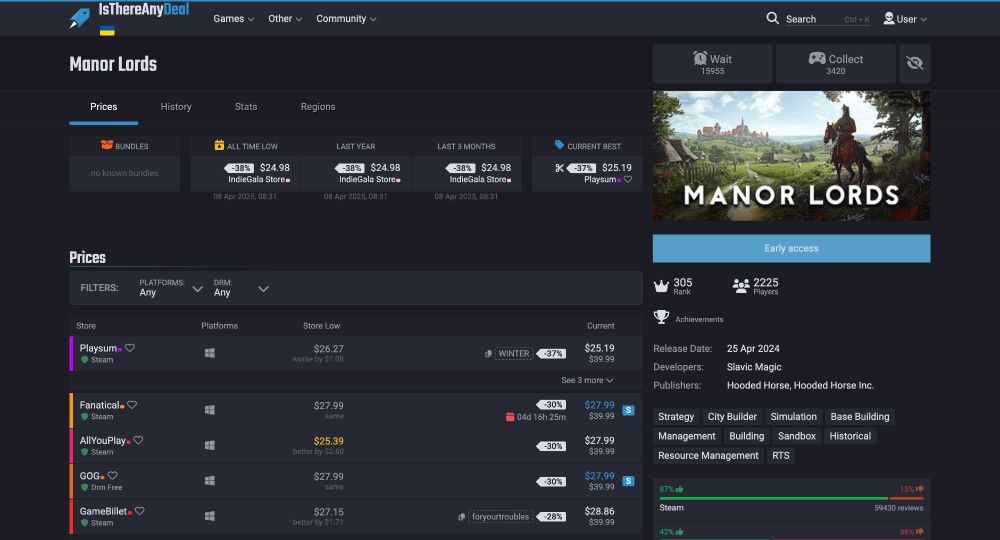Click the IsThereAnyDeal tag logo
The image size is (1000, 540).
coord(80,18)
